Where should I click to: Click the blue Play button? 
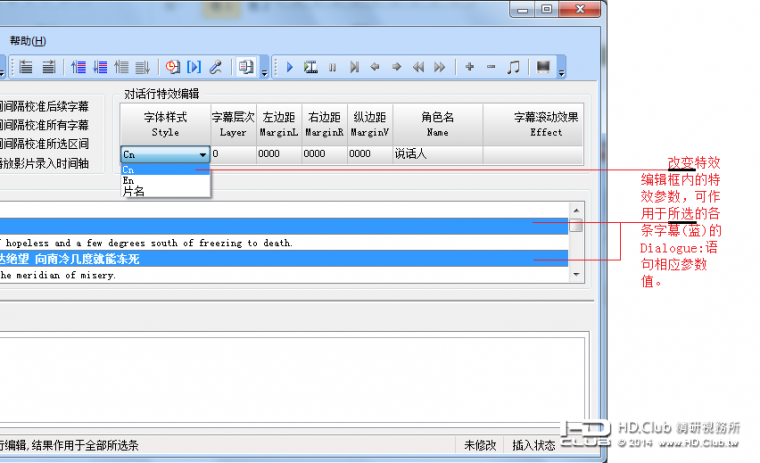pyautogui.click(x=289, y=67)
